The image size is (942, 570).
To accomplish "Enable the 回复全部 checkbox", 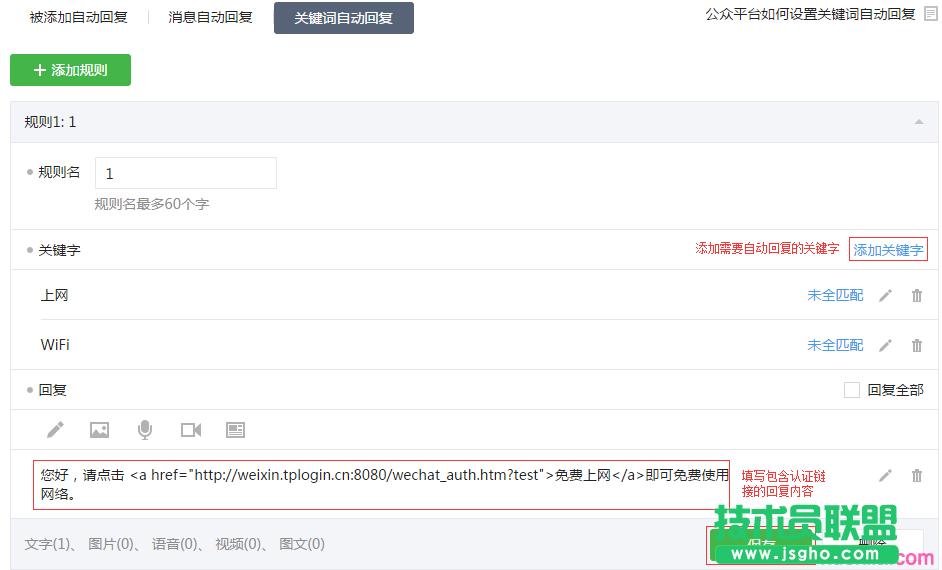I will click(x=852, y=390).
